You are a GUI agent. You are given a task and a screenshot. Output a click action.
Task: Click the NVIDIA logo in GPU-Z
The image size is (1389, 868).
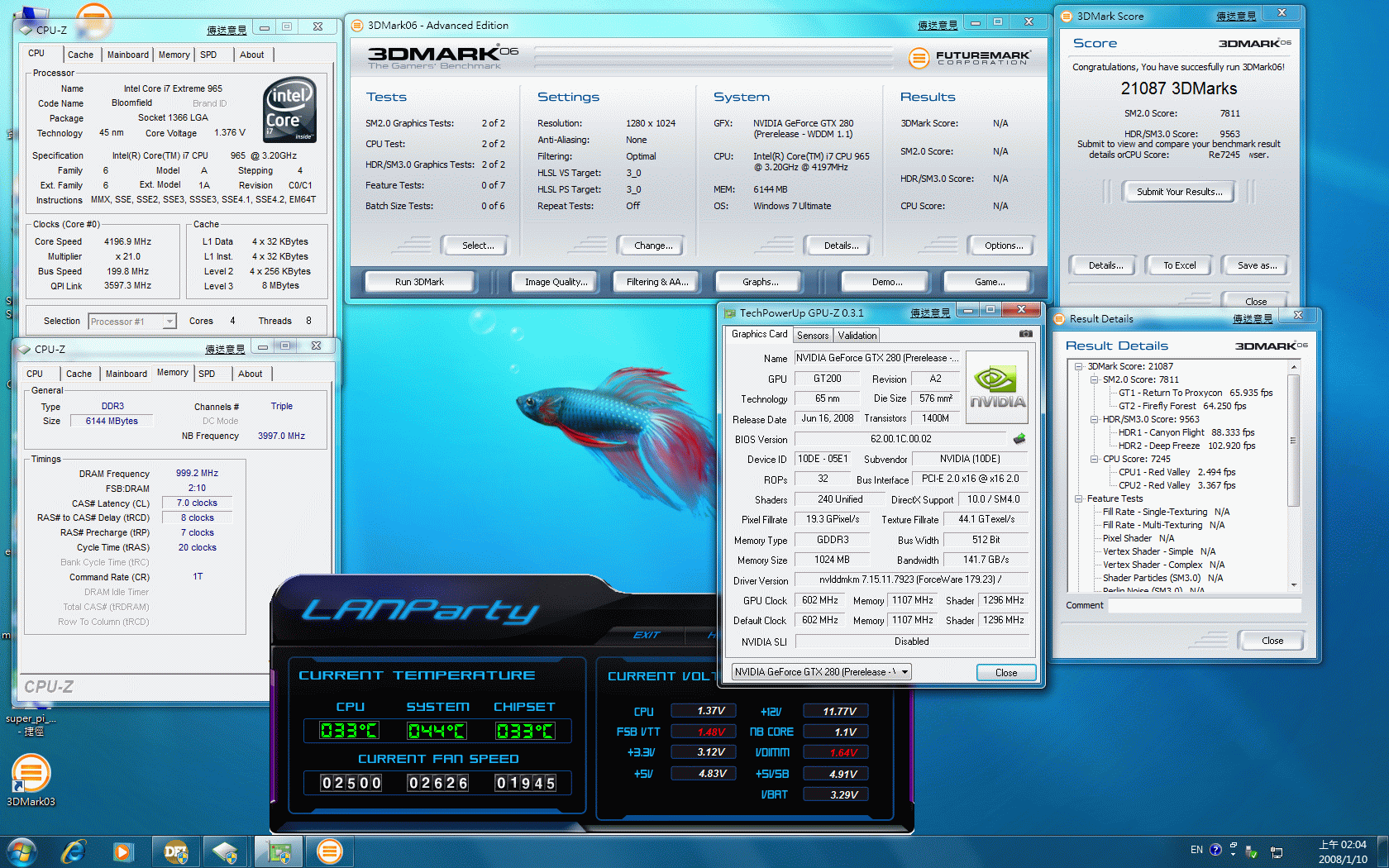click(x=997, y=387)
